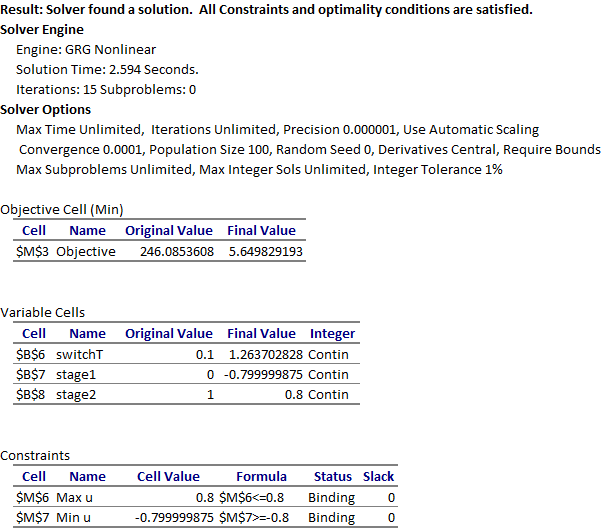Select the formula $M$6<=0.8
This screenshot has height=530, width=606.
tap(252, 498)
